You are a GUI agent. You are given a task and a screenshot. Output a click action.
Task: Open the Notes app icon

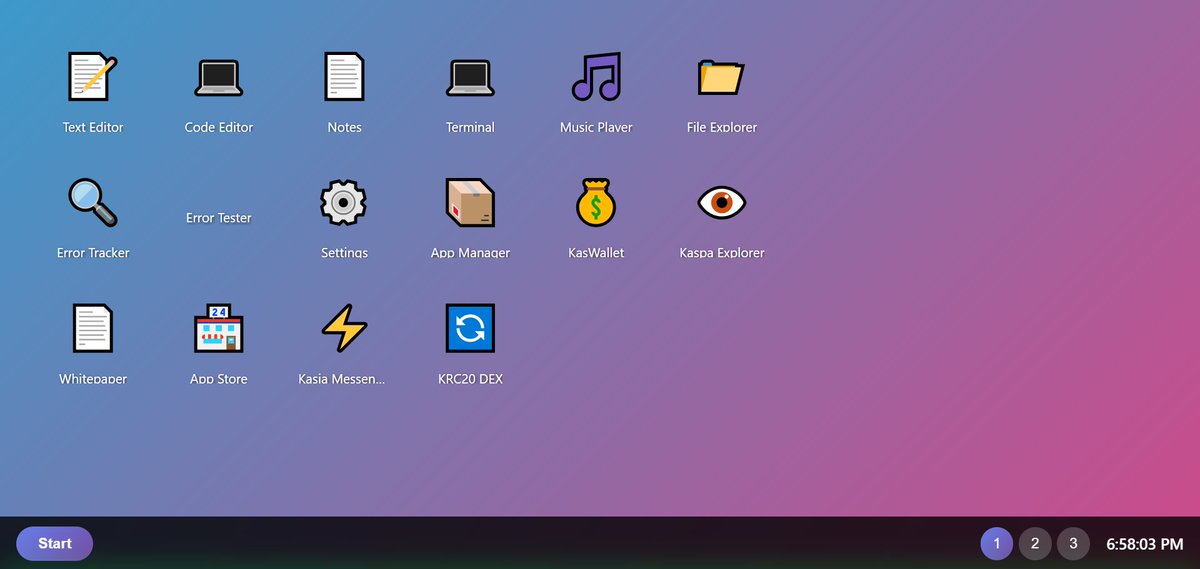[344, 77]
